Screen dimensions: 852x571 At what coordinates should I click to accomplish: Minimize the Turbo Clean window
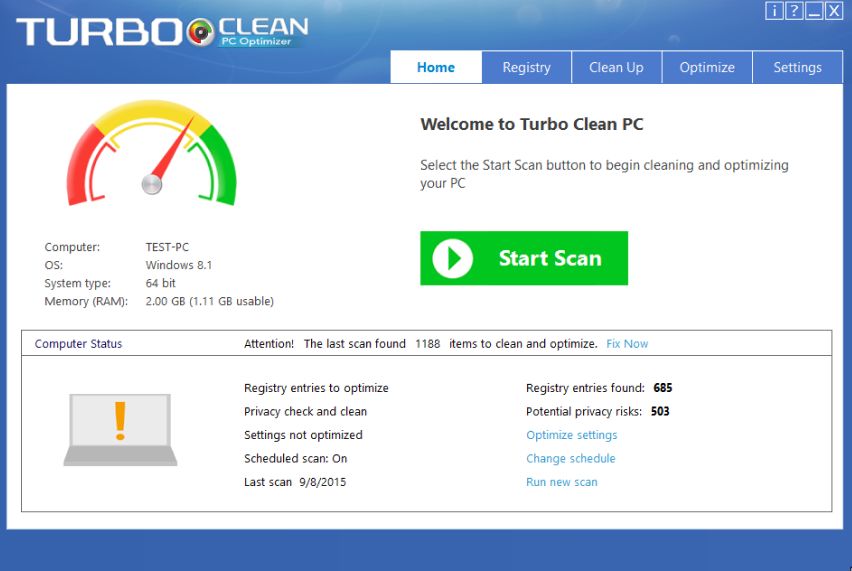tap(814, 10)
